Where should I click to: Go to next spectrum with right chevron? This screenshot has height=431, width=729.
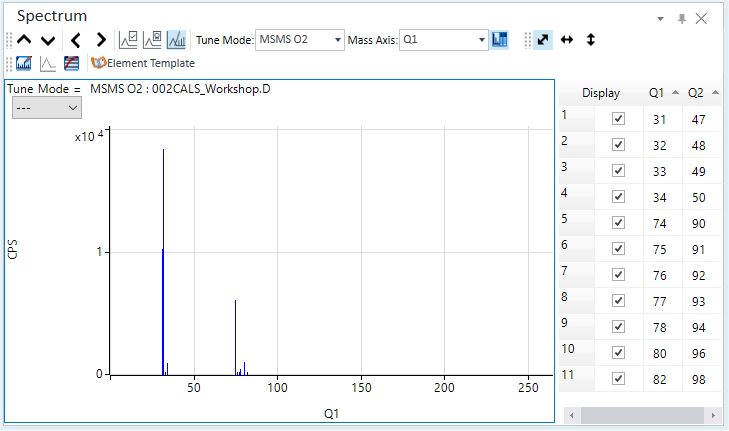point(101,40)
